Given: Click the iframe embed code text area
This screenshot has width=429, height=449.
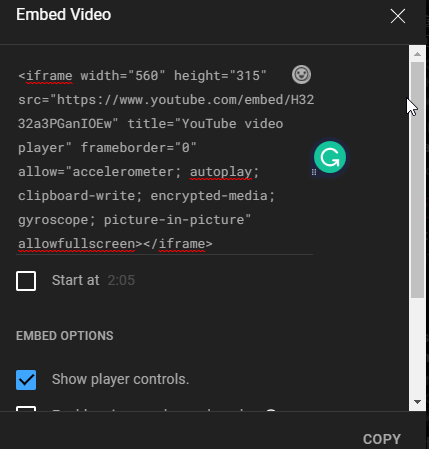Looking at the screenshot, I should click(165, 159).
